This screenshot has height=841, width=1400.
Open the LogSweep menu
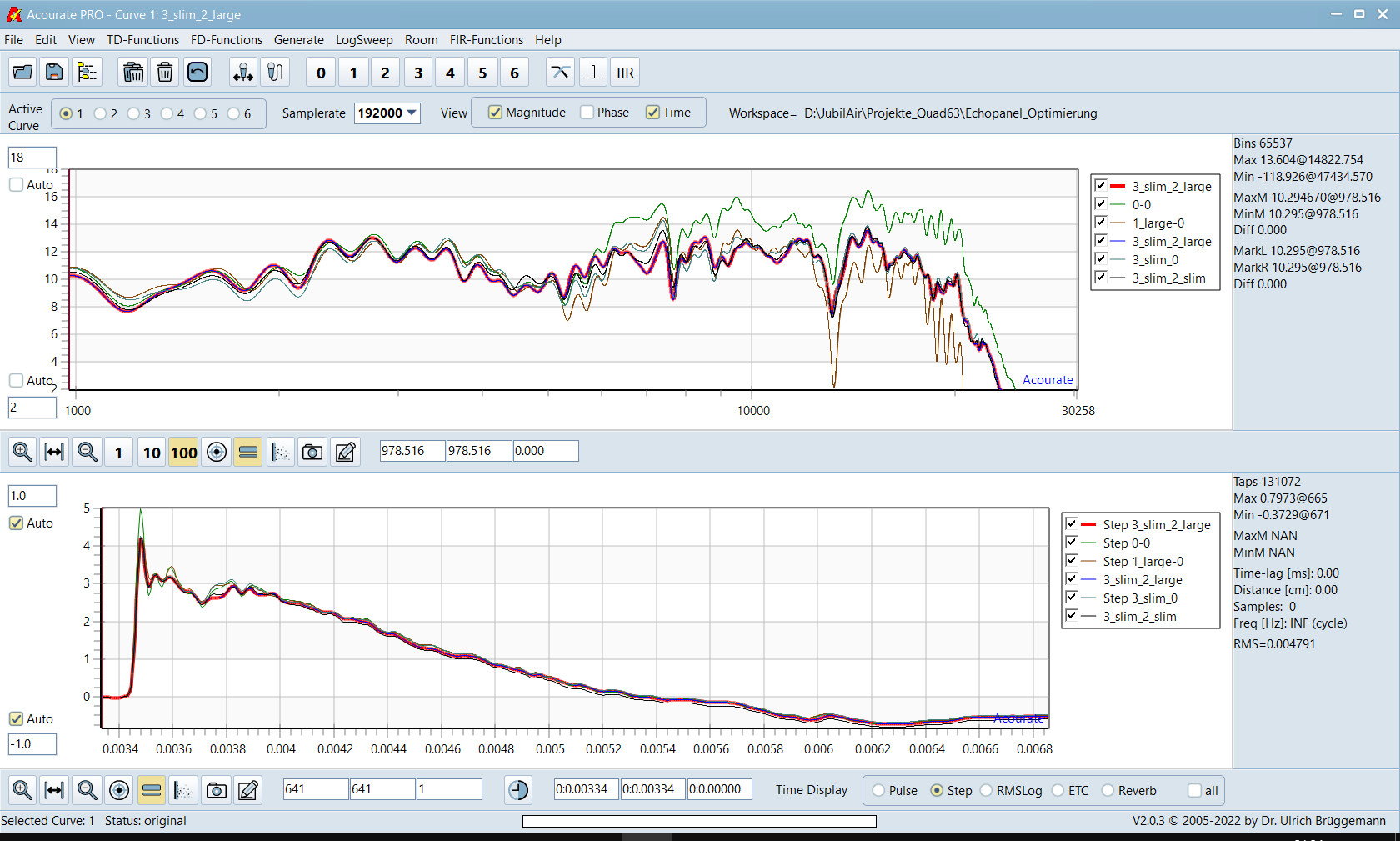[364, 39]
